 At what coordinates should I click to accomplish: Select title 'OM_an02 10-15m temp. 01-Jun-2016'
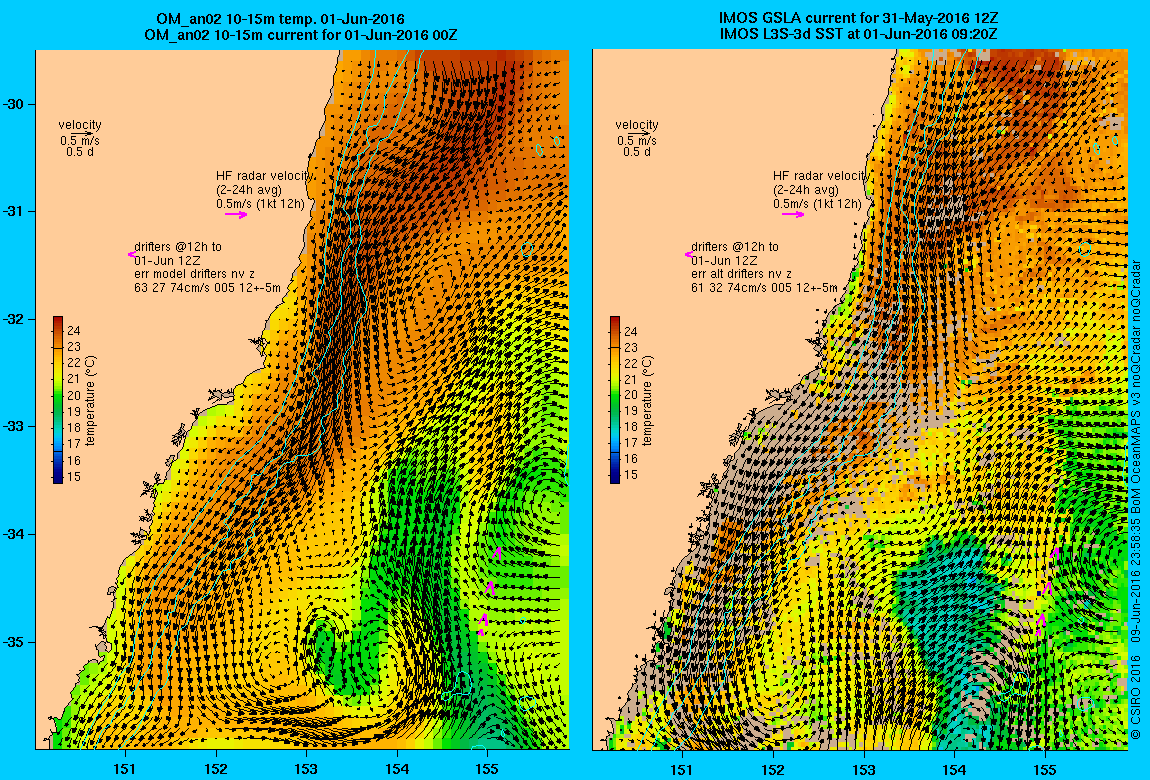click(x=280, y=19)
